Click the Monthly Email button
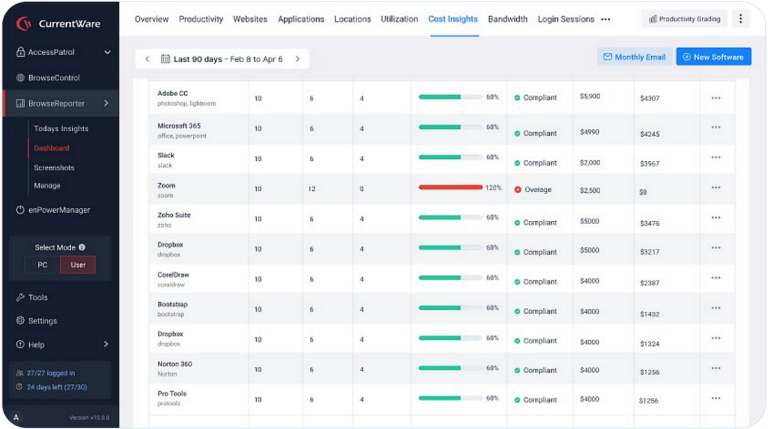Screen dimensions: 768x429 (x=634, y=57)
